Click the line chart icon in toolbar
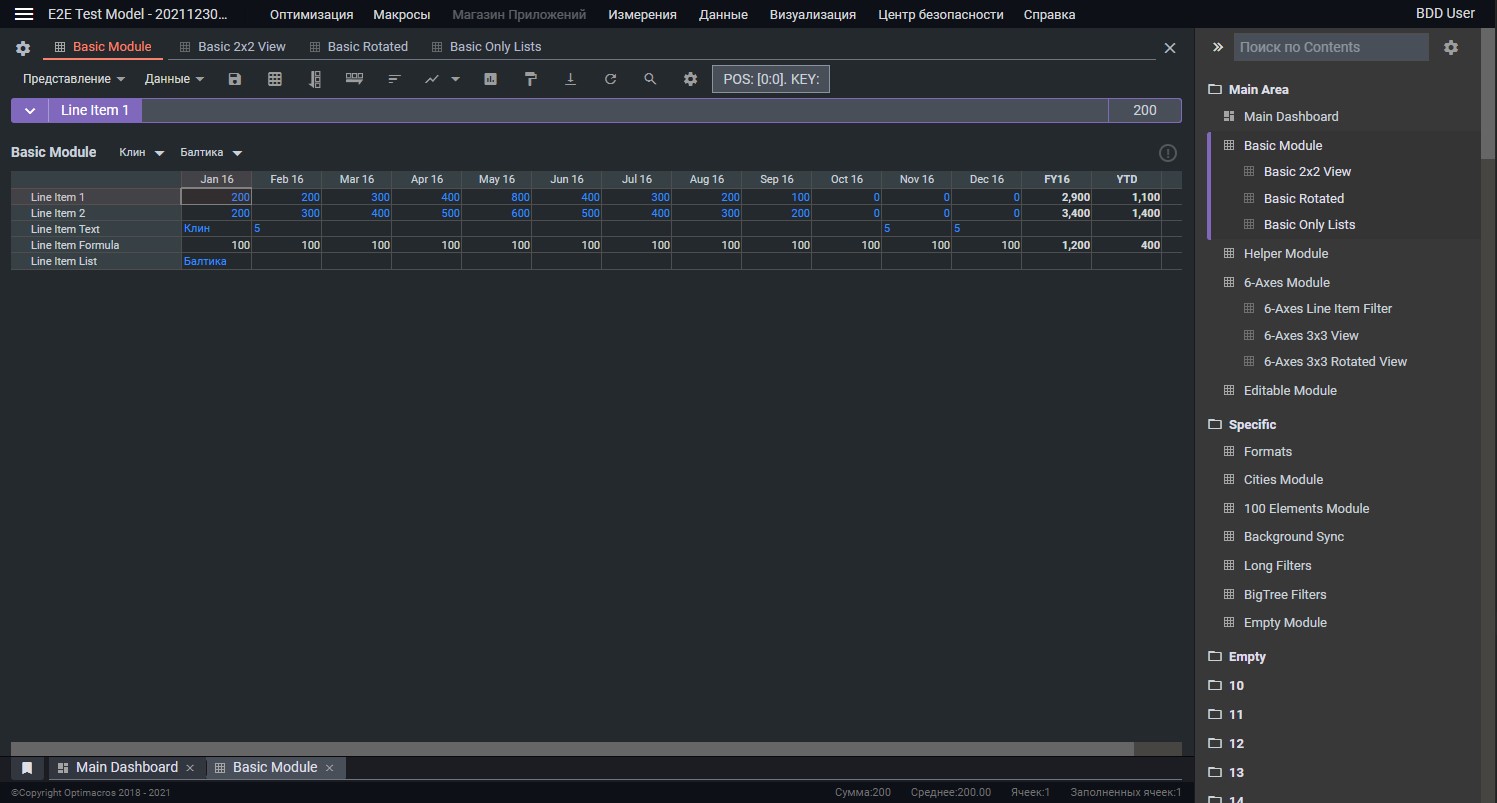 click(x=432, y=79)
